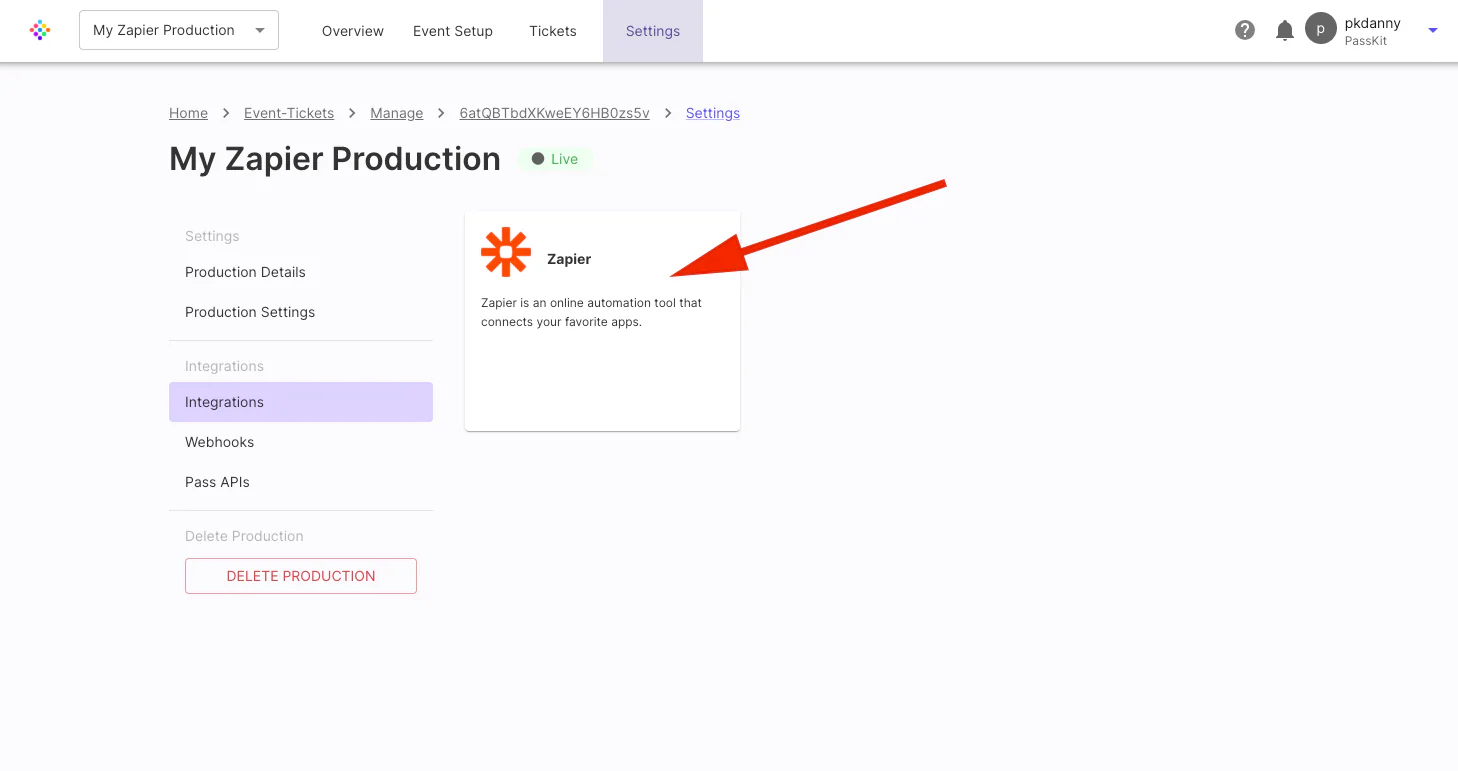Expand the account menu arrow
This screenshot has height=771, width=1458.
pos(1433,31)
